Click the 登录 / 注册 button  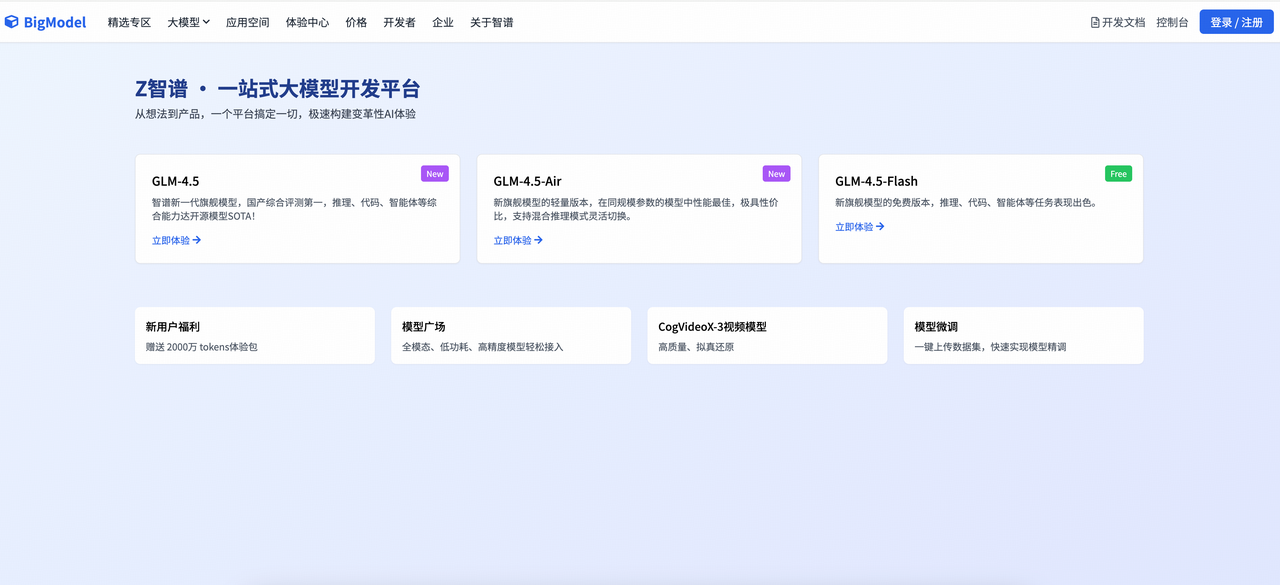click(1236, 22)
